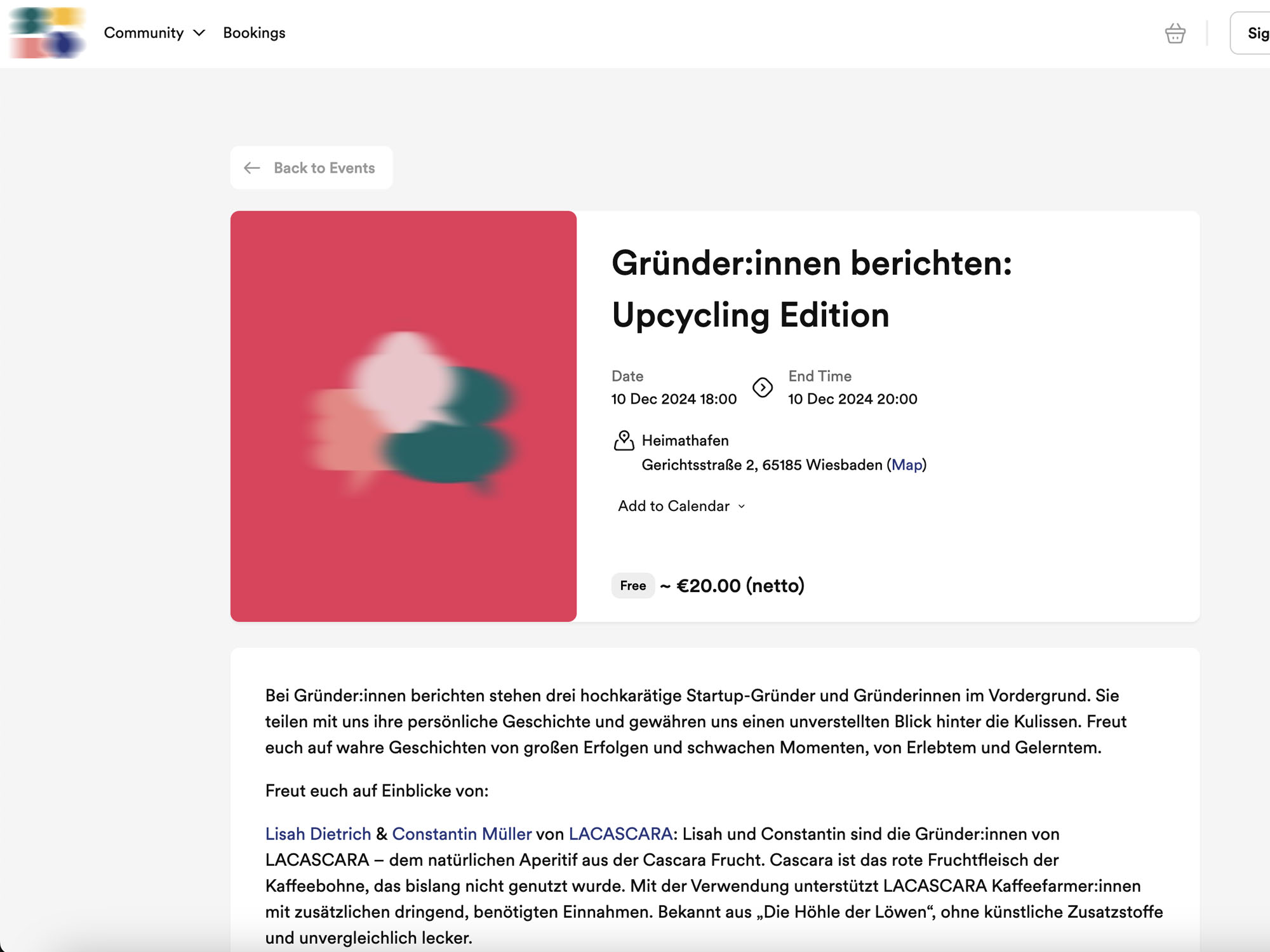1270x952 pixels.
Task: Toggle between Free and €20.00 pricing
Action: pyautogui.click(x=633, y=585)
